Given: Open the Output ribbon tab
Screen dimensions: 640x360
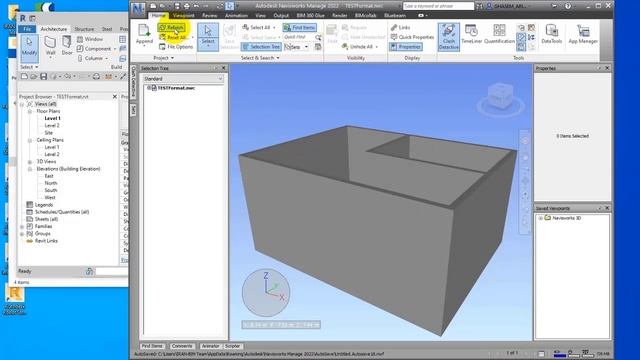Looking at the screenshot, I should tap(281, 16).
